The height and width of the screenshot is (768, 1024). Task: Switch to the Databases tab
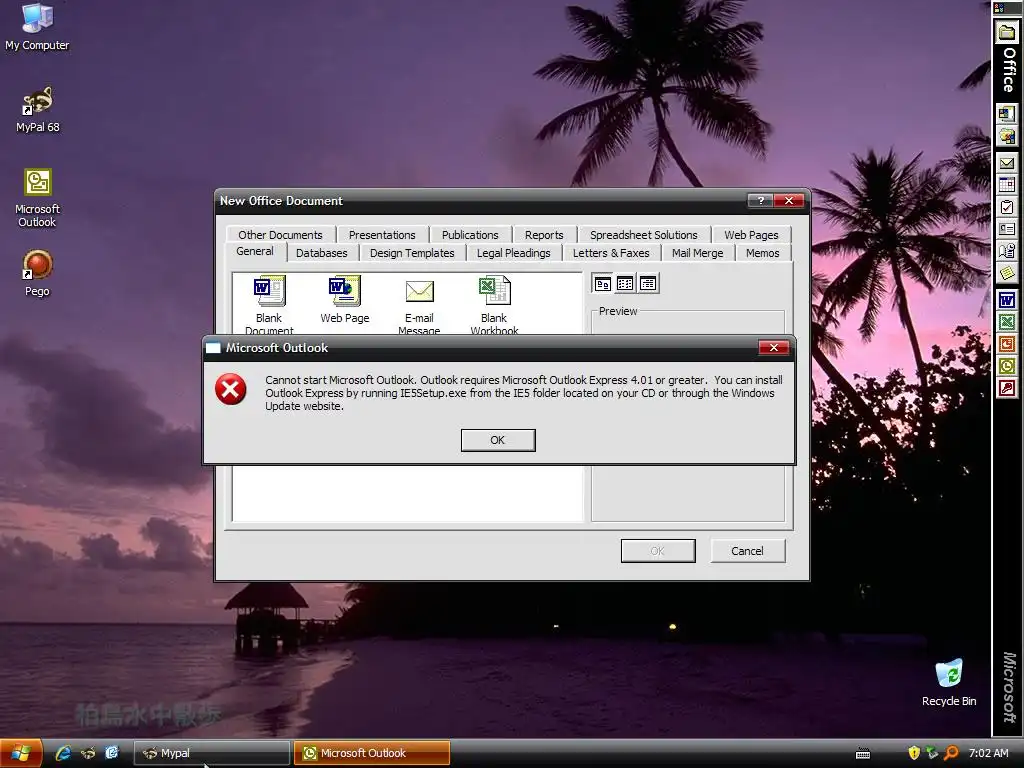(x=321, y=253)
